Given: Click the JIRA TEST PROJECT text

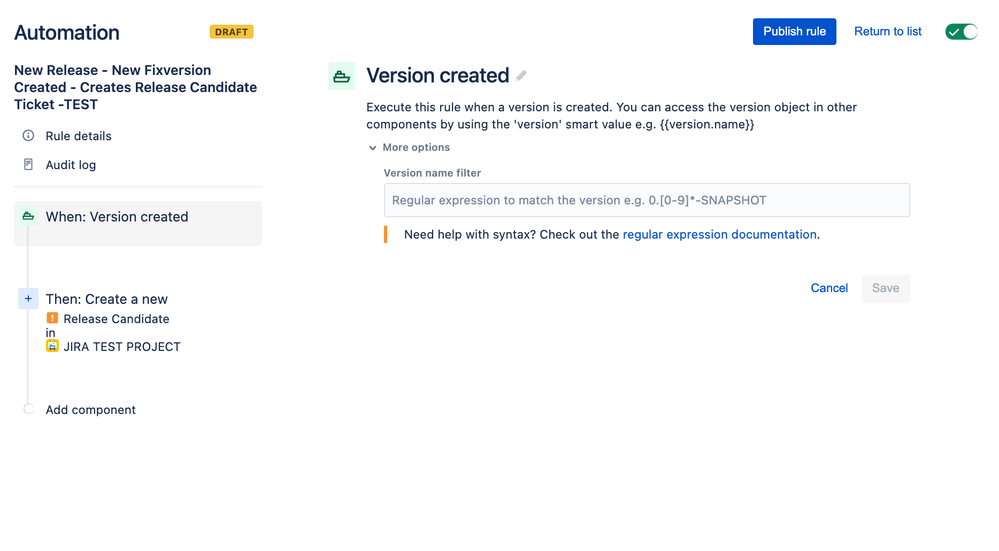Looking at the screenshot, I should 122,347.
